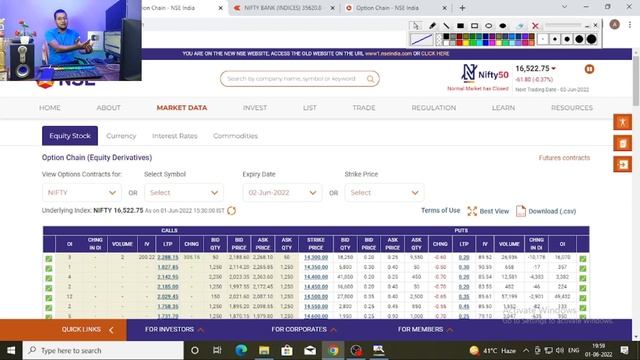Click the orange login arrow side button
The width and height of the screenshot is (640, 360).
(622, 164)
